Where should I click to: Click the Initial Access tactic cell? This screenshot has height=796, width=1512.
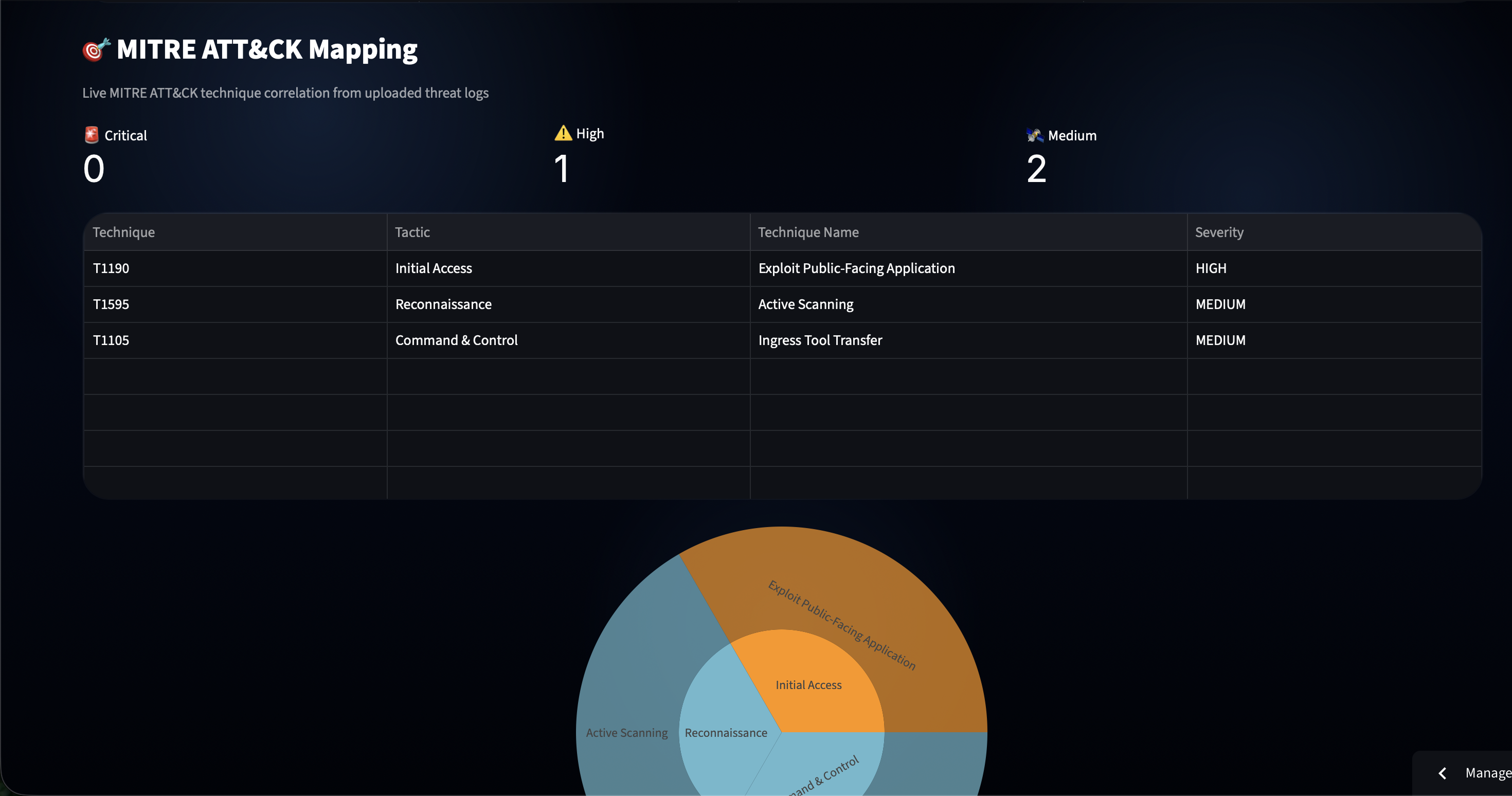click(x=568, y=268)
